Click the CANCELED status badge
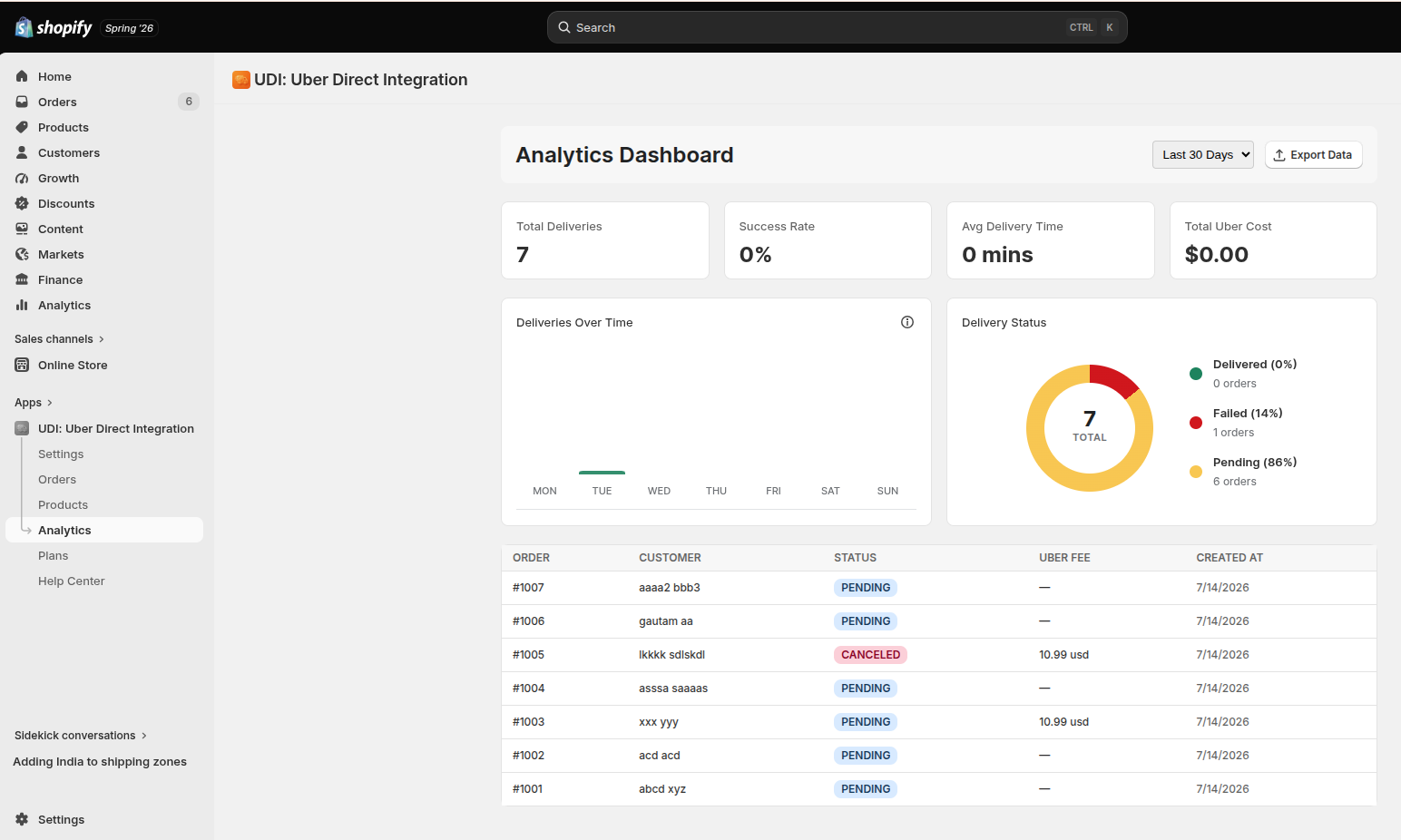The width and height of the screenshot is (1401, 840). [870, 655]
